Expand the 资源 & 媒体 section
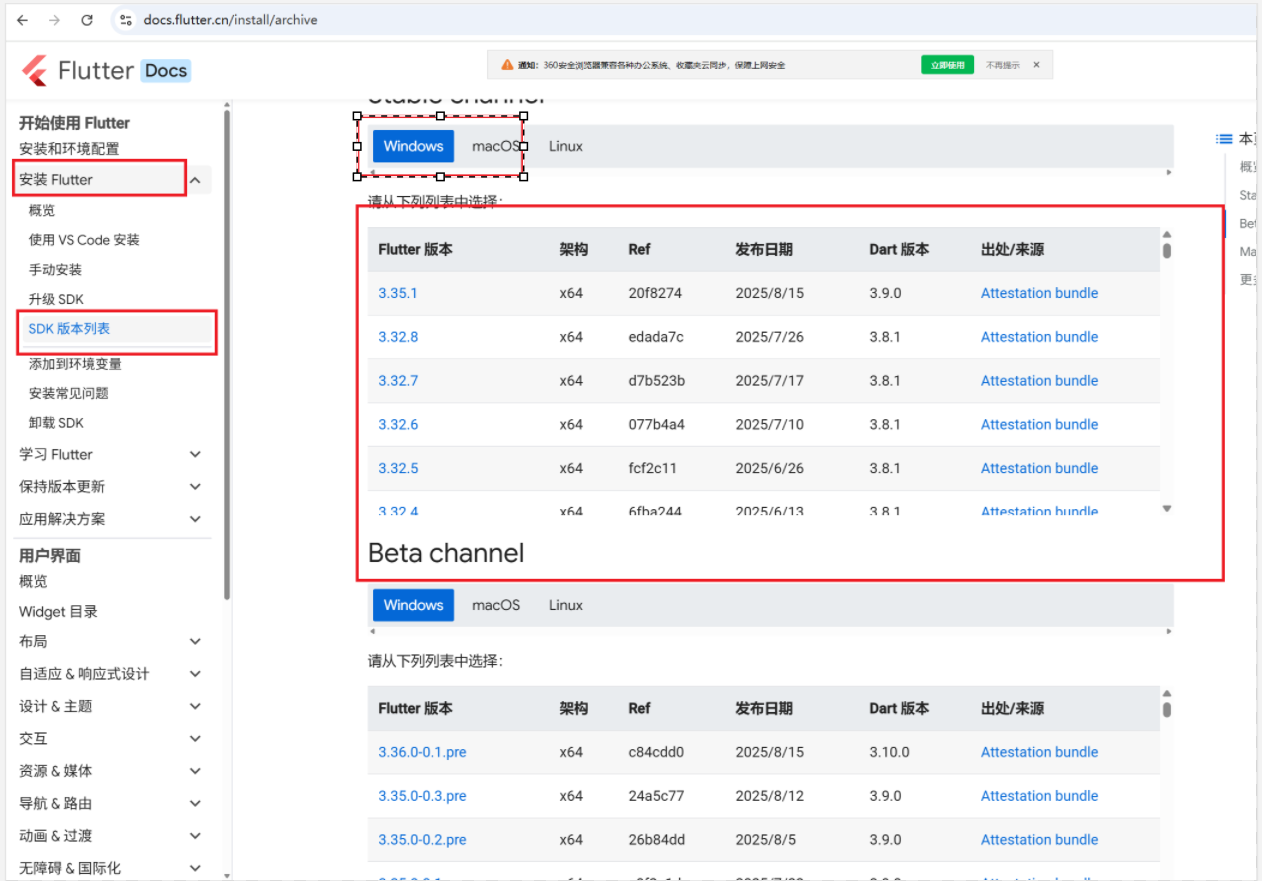 [195, 771]
